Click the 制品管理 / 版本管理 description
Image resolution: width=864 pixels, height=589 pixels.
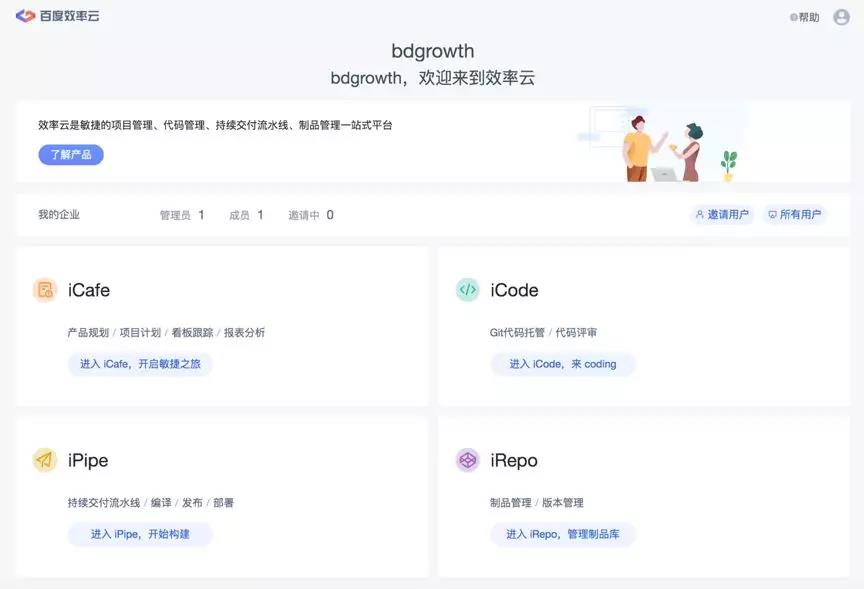pyautogui.click(x=536, y=503)
